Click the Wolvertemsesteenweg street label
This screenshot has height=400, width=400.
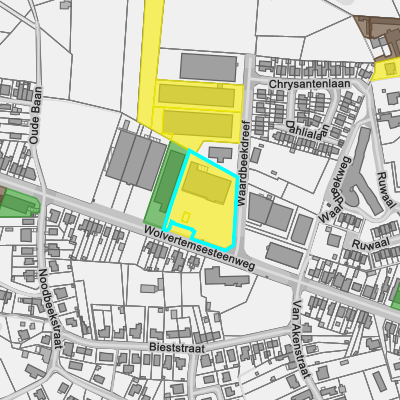(200, 249)
